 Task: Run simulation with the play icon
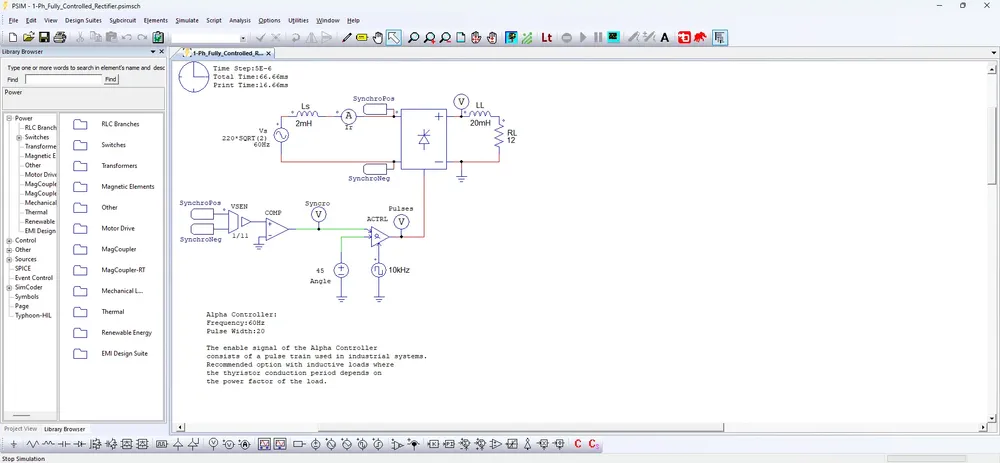click(583, 38)
